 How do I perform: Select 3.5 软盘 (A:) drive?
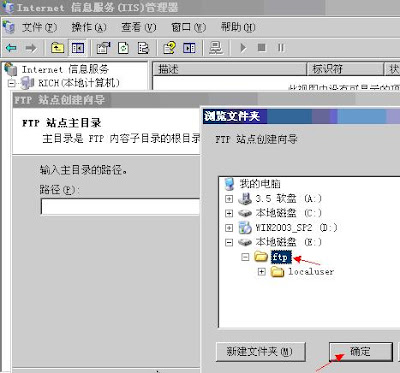[289, 199]
